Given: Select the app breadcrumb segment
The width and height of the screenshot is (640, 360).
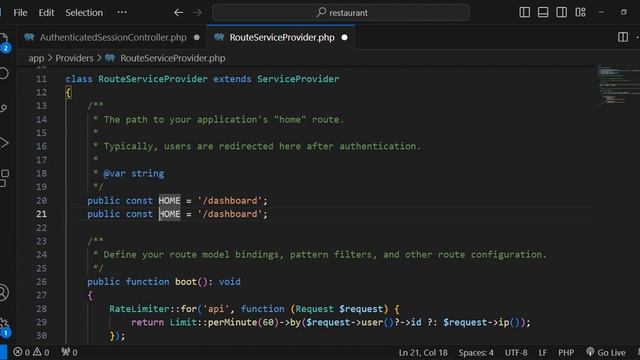Looking at the screenshot, I should 36,58.
